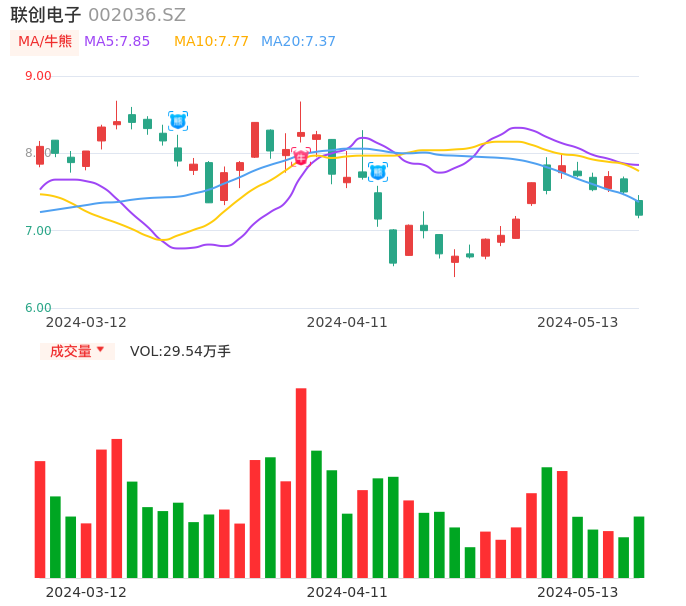Viewport: 686px width, 606px height.
Task: Click the 2024-03-12 date on price axis
Action: (x=87, y=322)
